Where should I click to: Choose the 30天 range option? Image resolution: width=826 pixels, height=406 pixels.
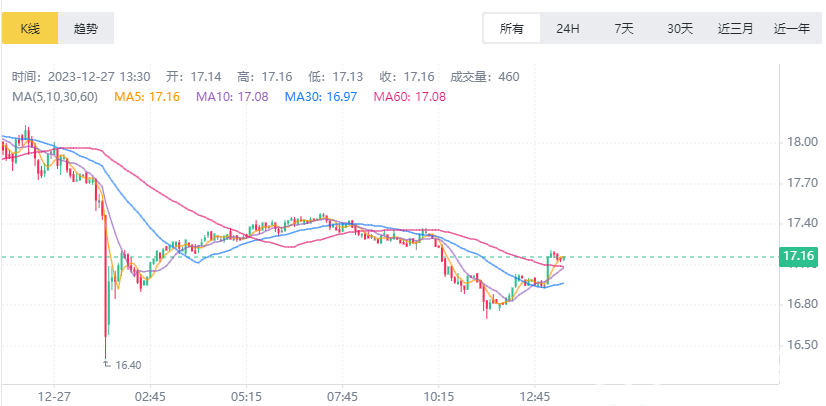point(680,28)
